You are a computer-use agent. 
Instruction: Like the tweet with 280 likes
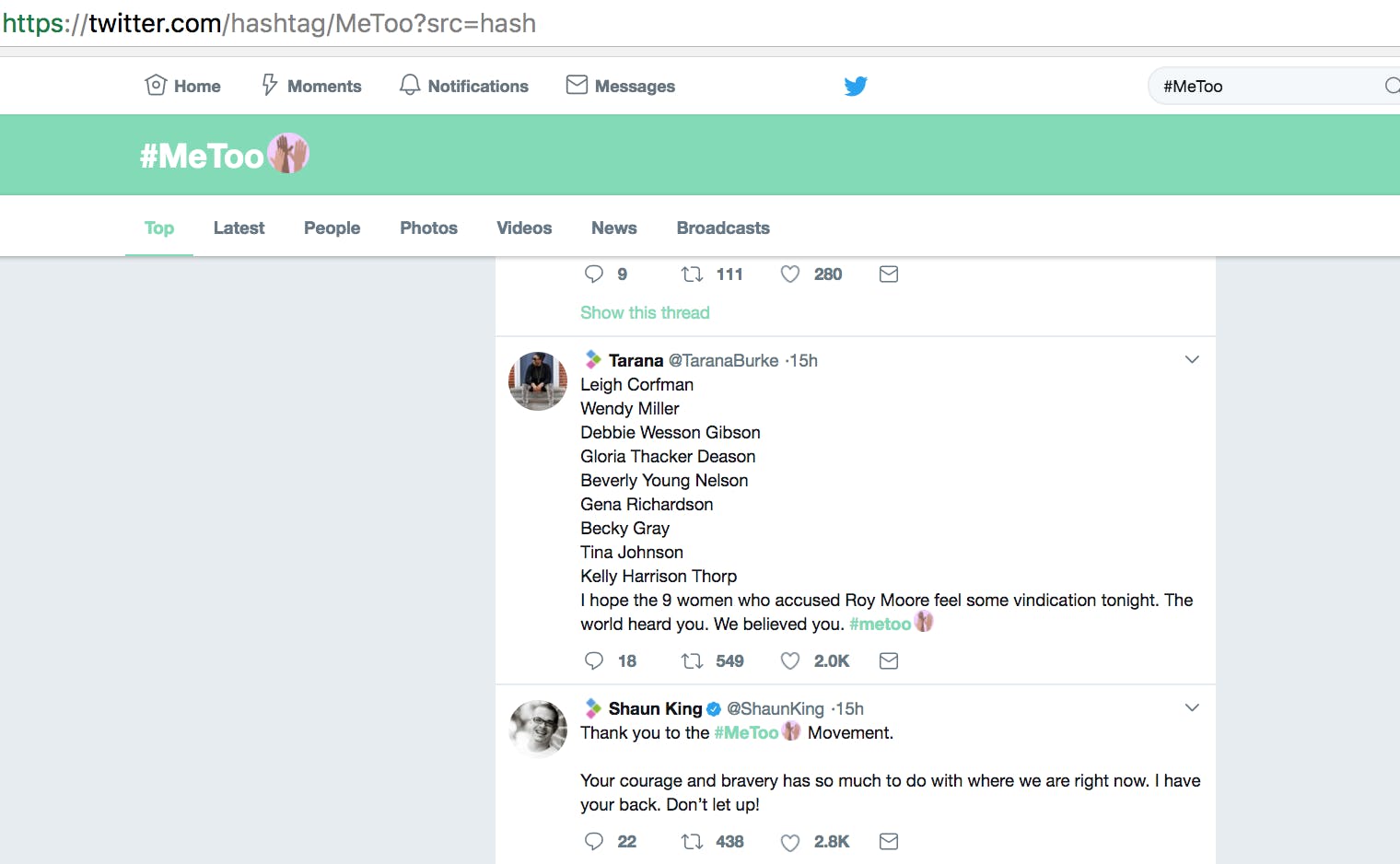[x=790, y=274]
